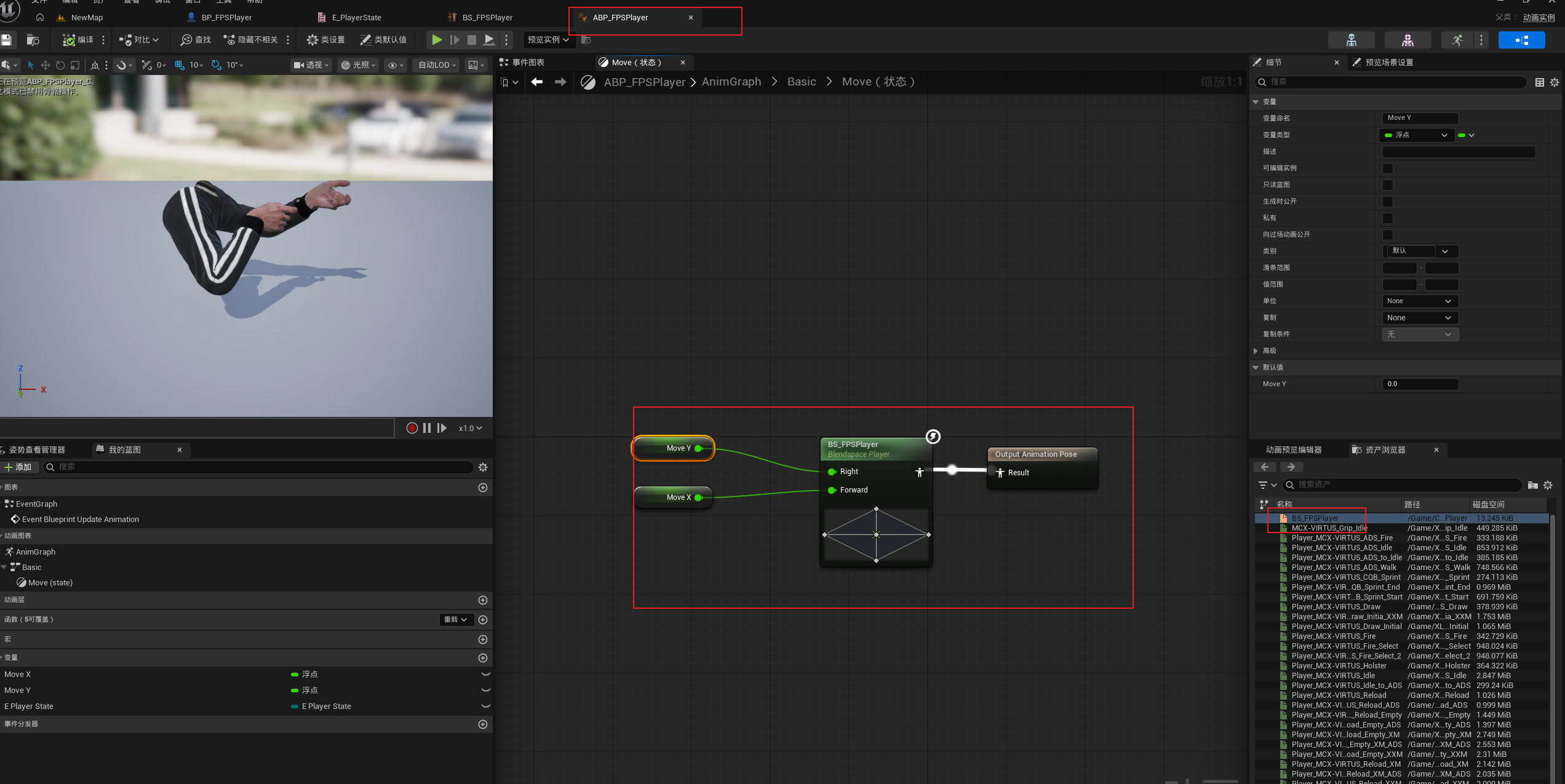Open viewport Lit (光照) mode dropdown
This screenshot has width=1565, height=784.
[358, 65]
